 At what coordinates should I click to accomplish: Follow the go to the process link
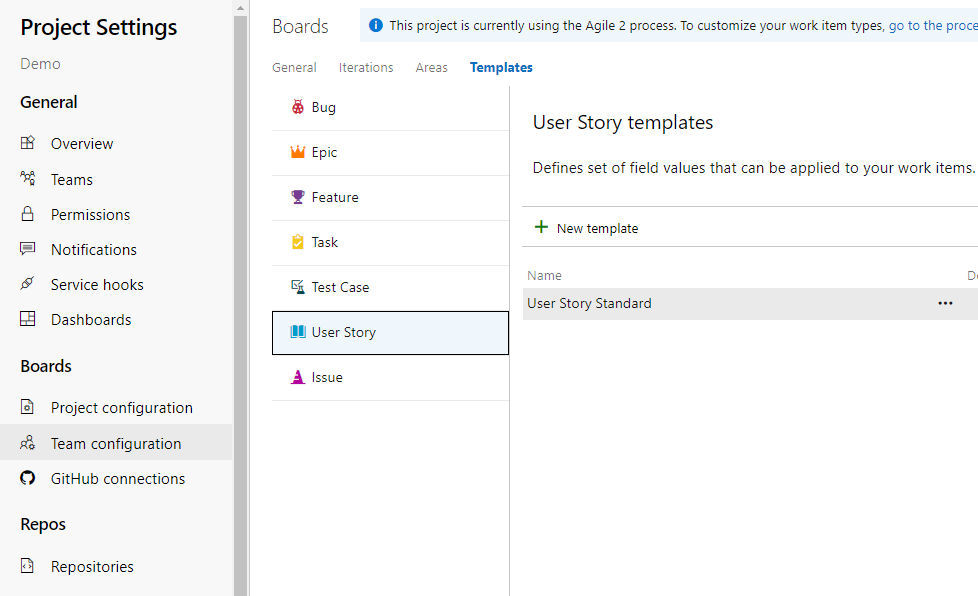click(932, 26)
